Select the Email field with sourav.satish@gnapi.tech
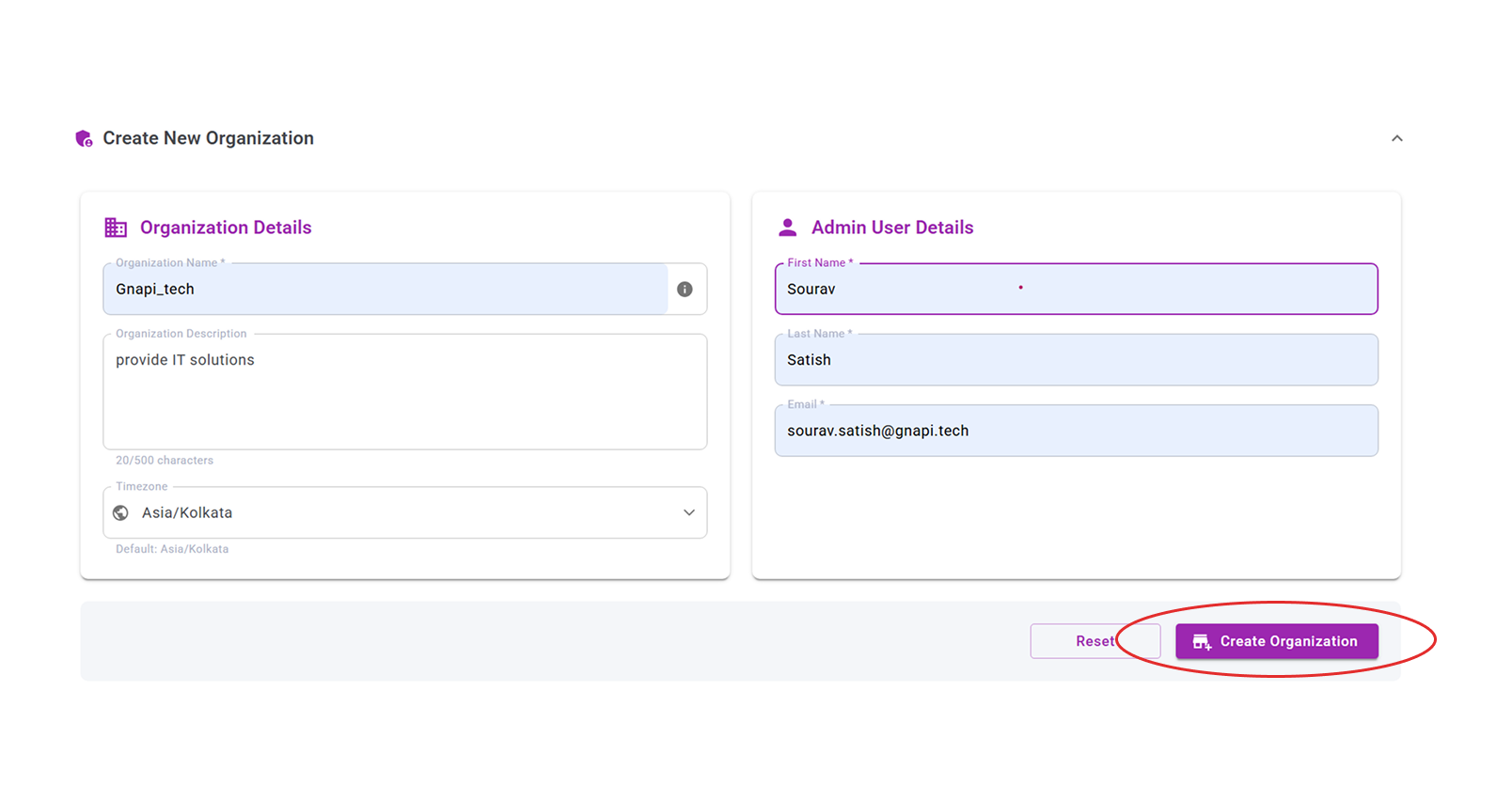The height and width of the screenshot is (801, 1512). pos(1076,432)
